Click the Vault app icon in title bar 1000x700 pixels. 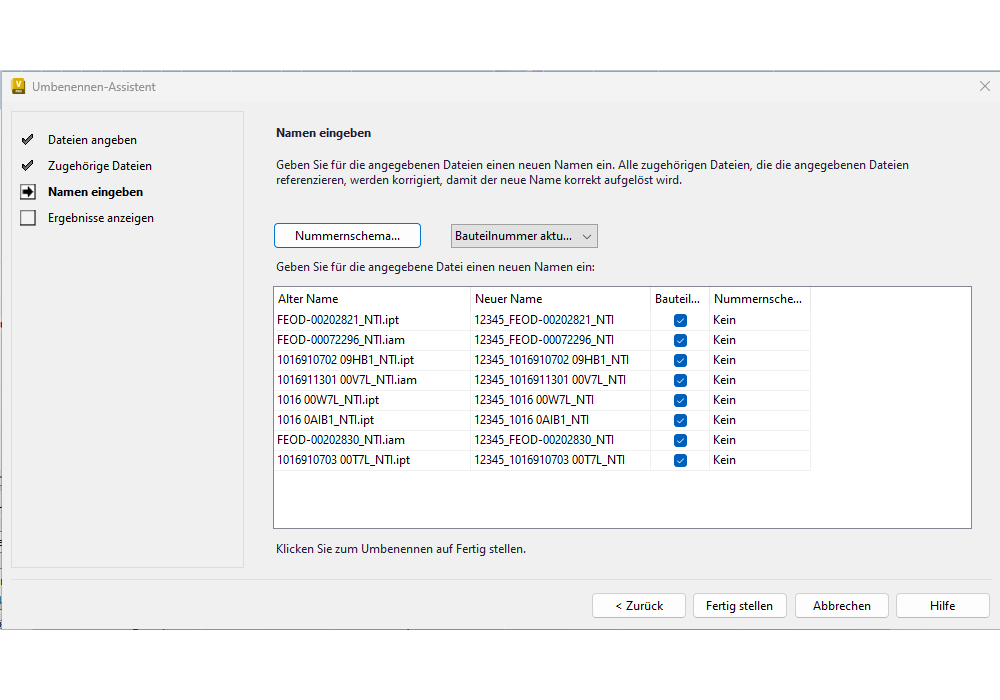(x=18, y=86)
